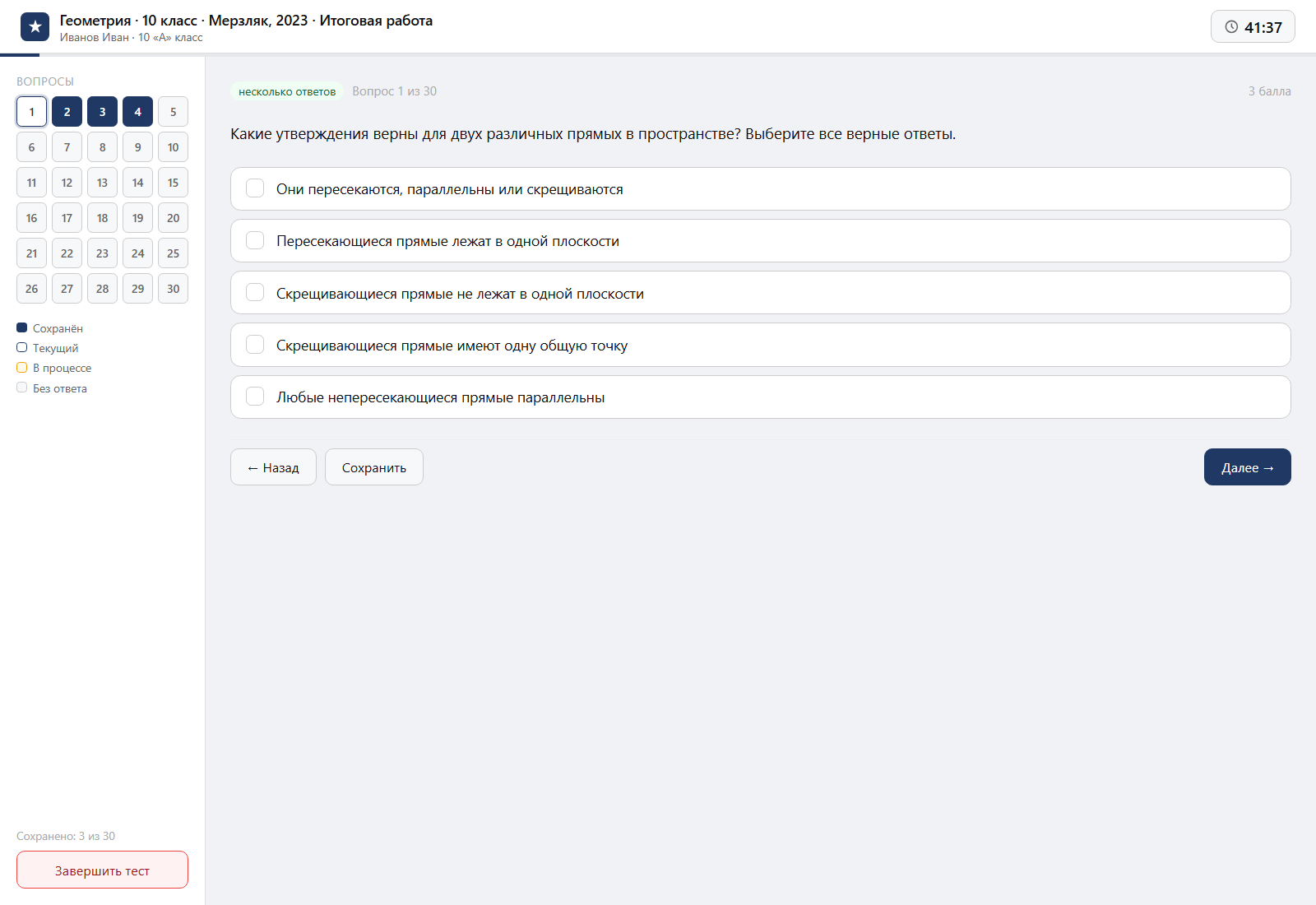Viewport: 1316px width, 905px height.
Task: Click the 41:37 timer display
Action: click(1253, 27)
